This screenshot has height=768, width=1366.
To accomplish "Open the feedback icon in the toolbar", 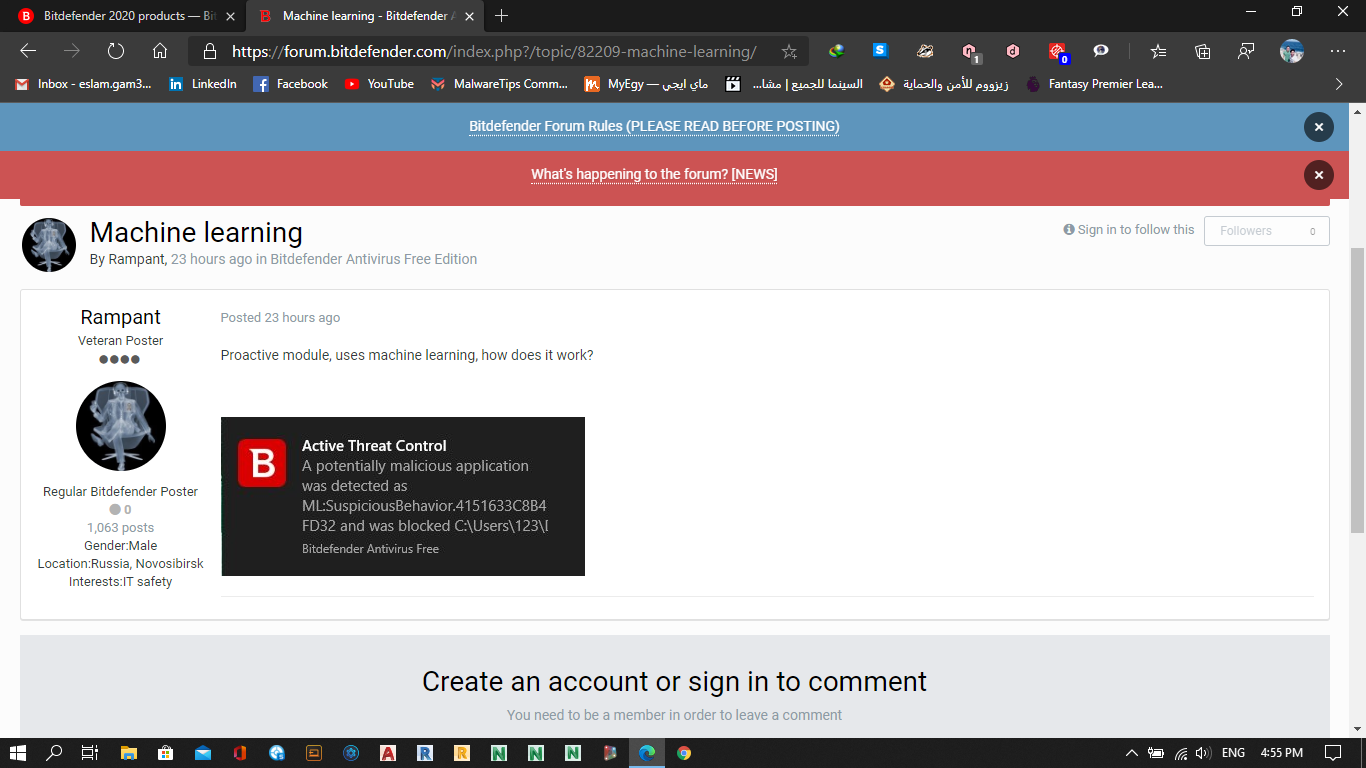I will pyautogui.click(x=1247, y=51).
